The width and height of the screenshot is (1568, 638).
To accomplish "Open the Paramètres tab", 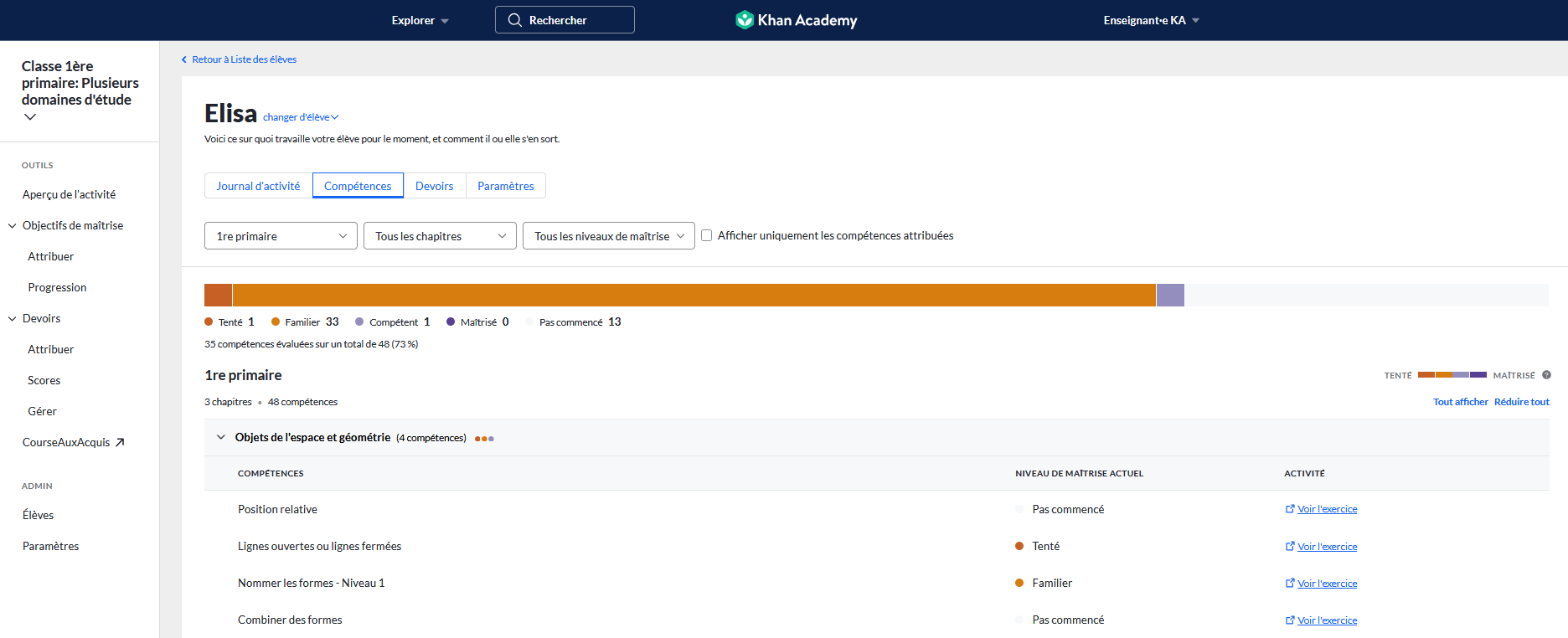I will pyautogui.click(x=506, y=186).
